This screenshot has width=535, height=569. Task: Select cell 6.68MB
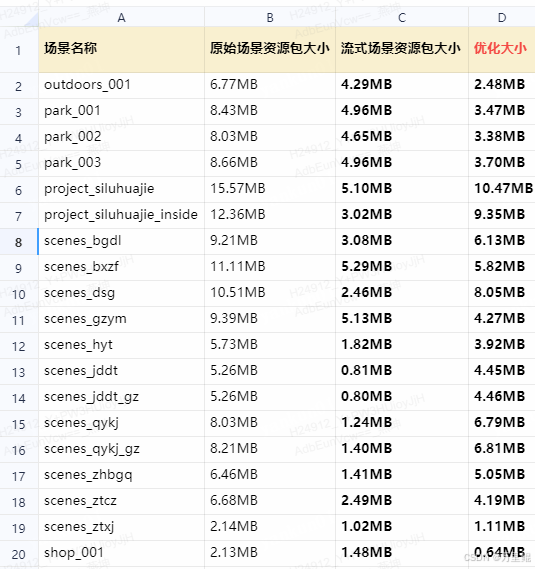point(270,502)
